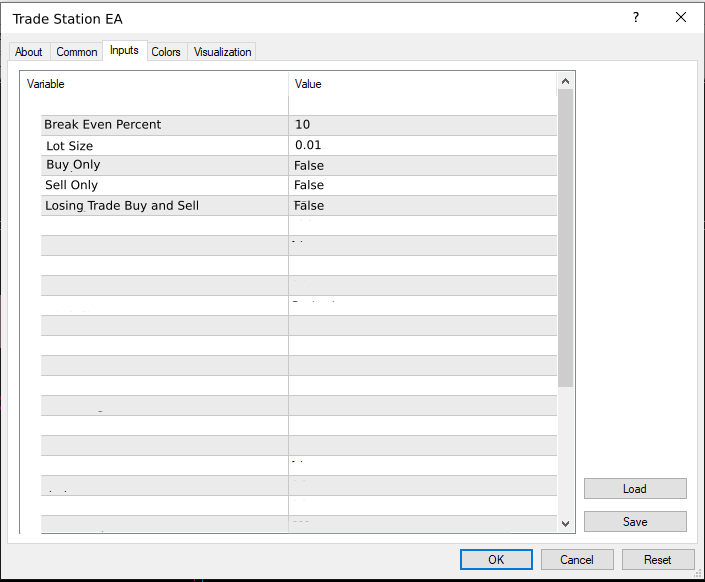Load a preset with Load button
705x582 pixels.
coord(635,488)
